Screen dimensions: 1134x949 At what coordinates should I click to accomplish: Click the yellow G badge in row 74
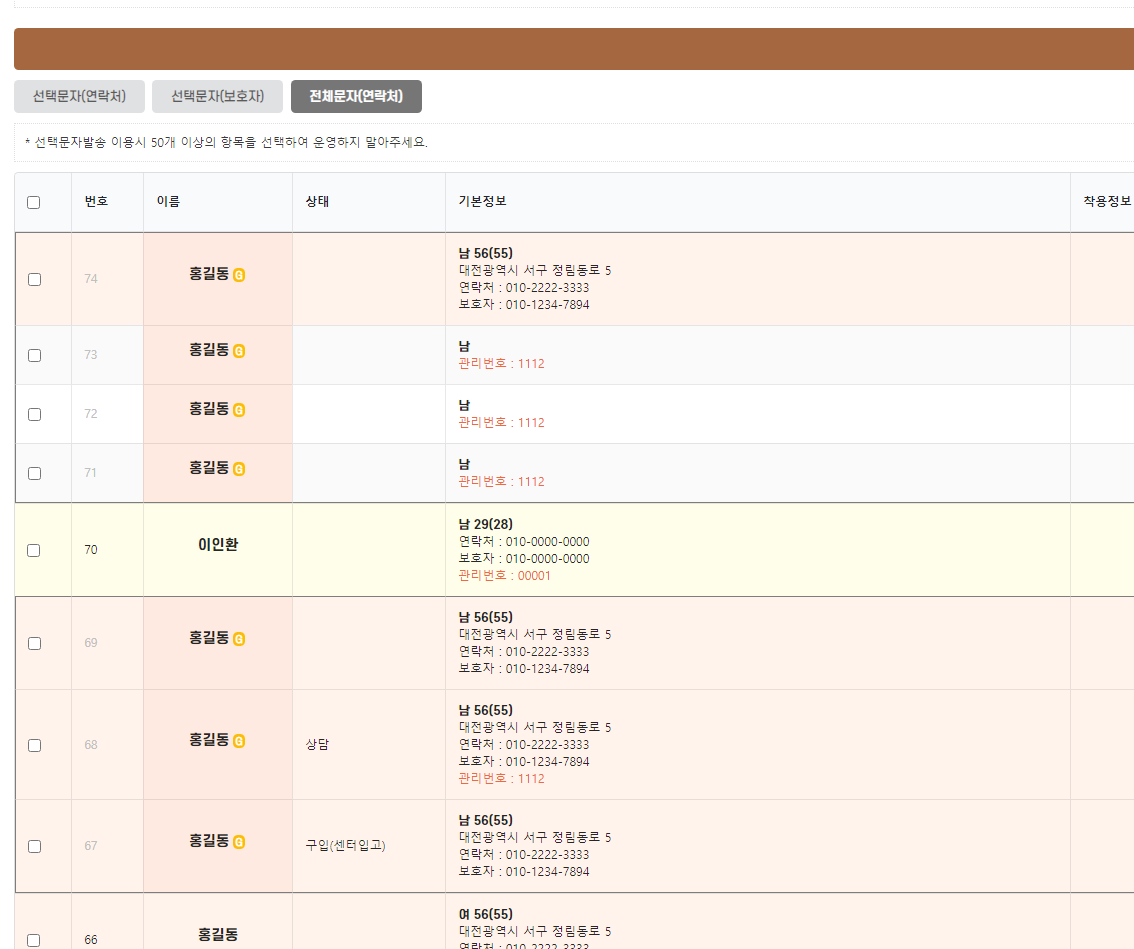[x=239, y=275]
